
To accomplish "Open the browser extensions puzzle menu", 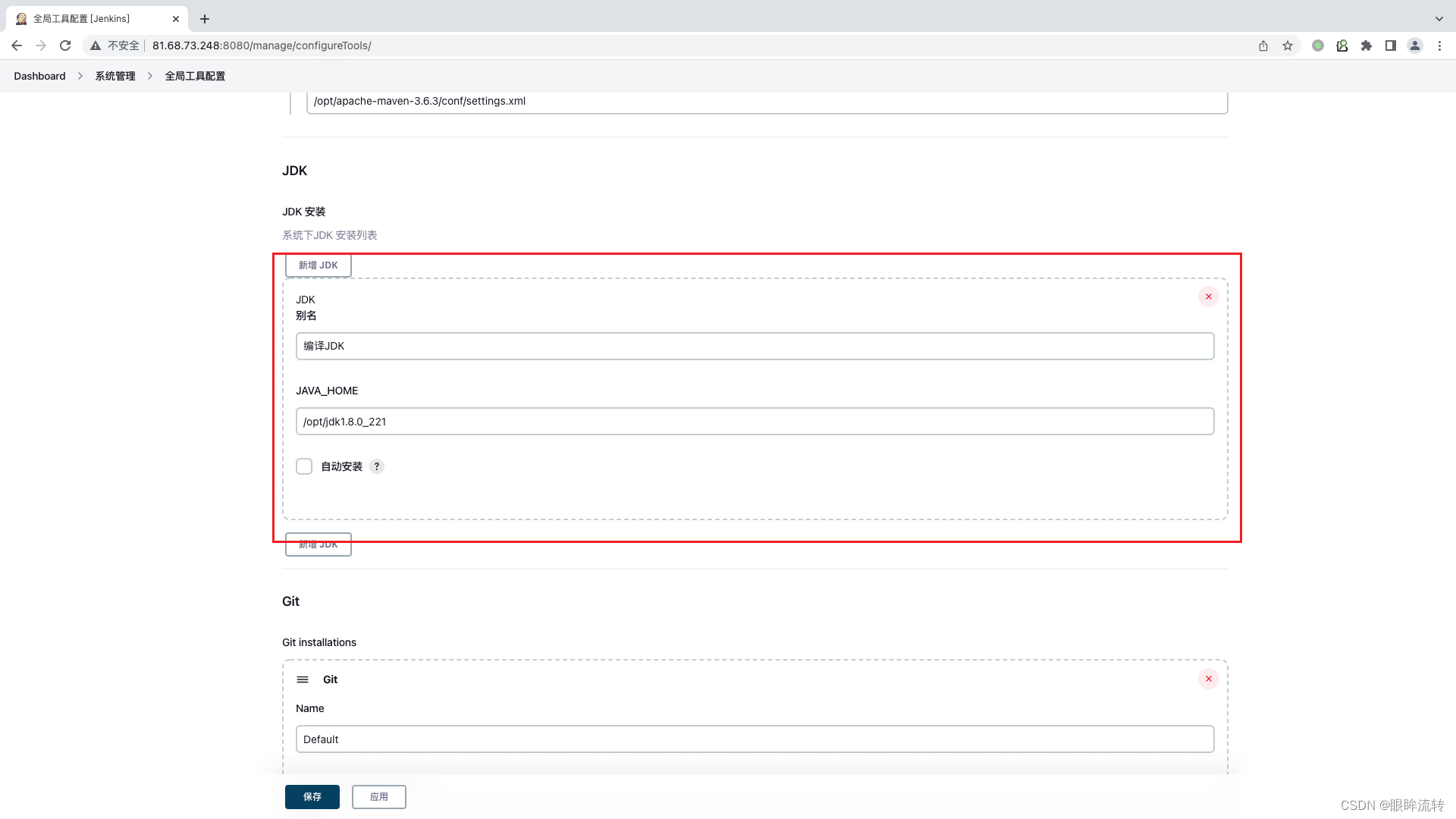I will pyautogui.click(x=1367, y=45).
